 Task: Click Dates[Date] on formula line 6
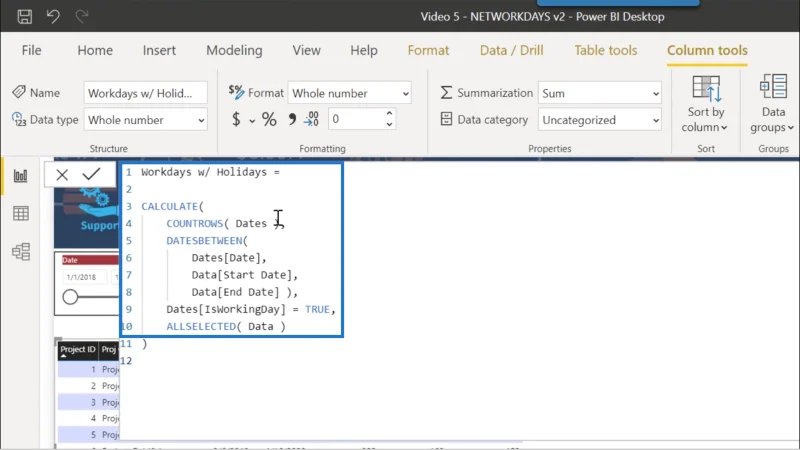(x=226, y=258)
